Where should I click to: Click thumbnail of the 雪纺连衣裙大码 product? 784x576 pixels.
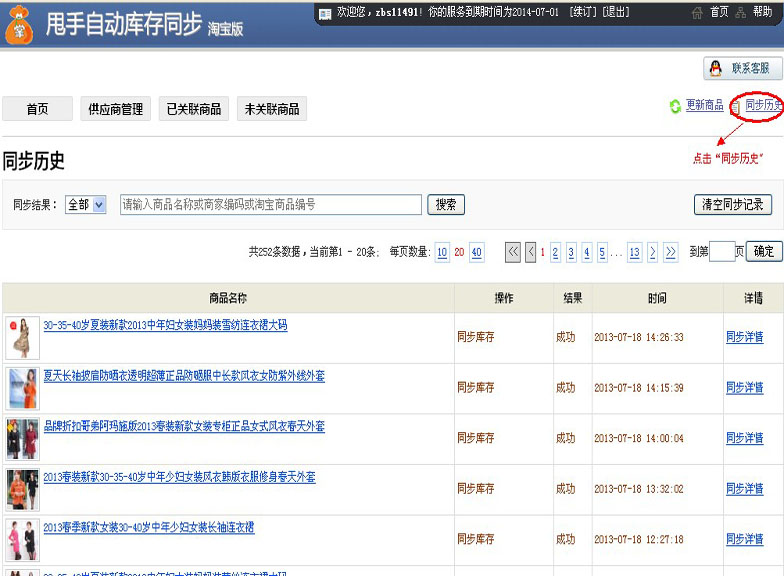(22, 338)
